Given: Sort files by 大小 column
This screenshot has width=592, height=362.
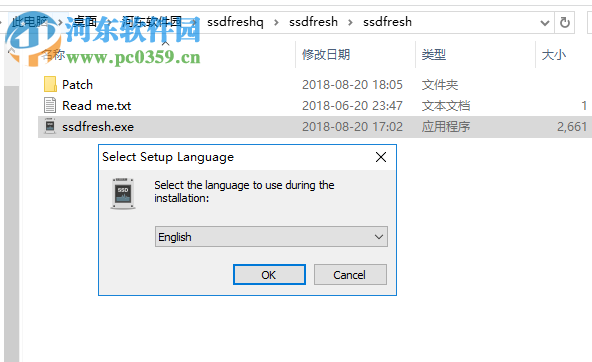Looking at the screenshot, I should click(x=554, y=55).
